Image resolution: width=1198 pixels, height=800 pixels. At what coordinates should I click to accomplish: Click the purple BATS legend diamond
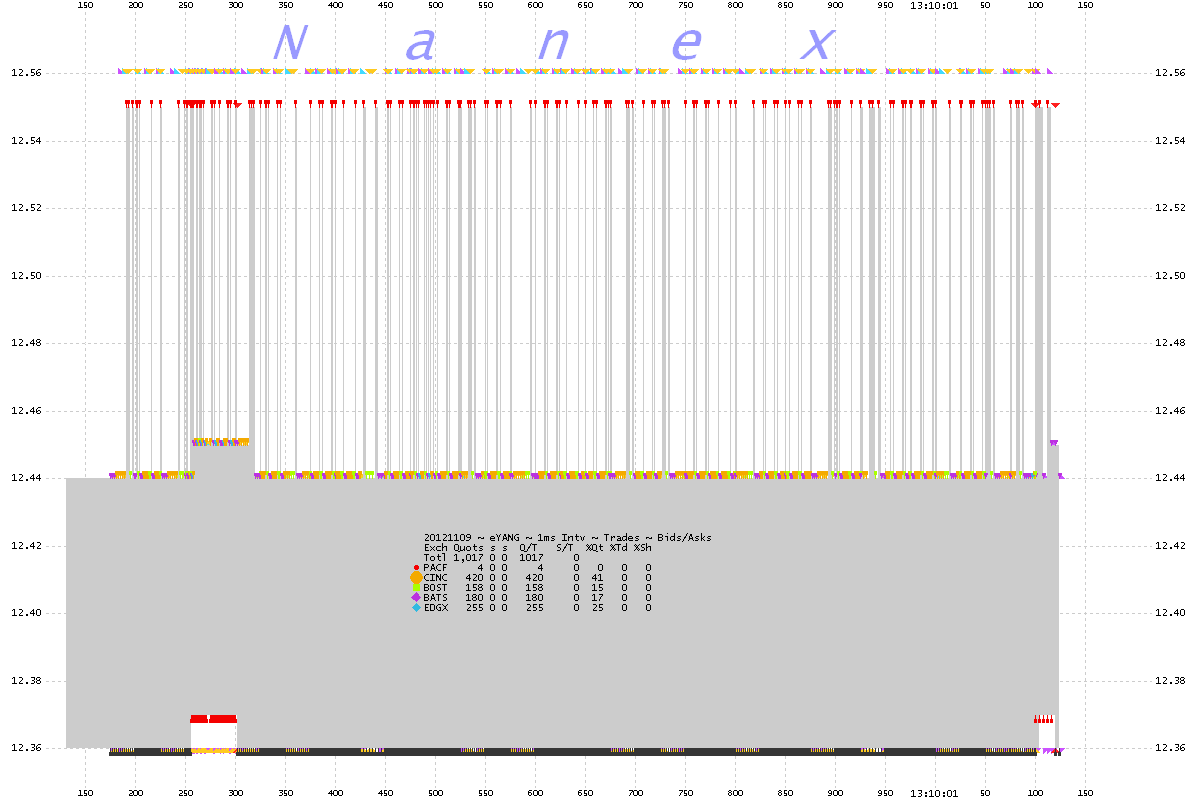click(x=416, y=598)
